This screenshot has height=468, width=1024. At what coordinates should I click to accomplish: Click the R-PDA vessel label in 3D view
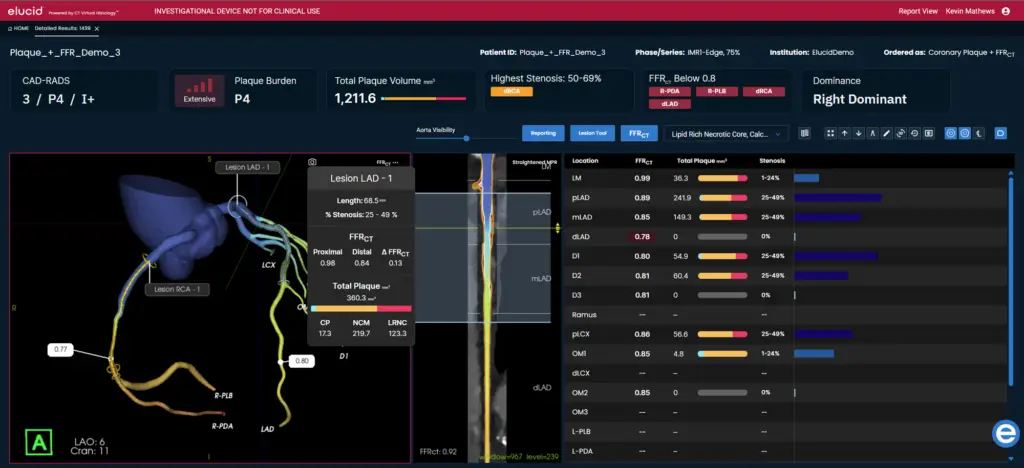point(223,426)
